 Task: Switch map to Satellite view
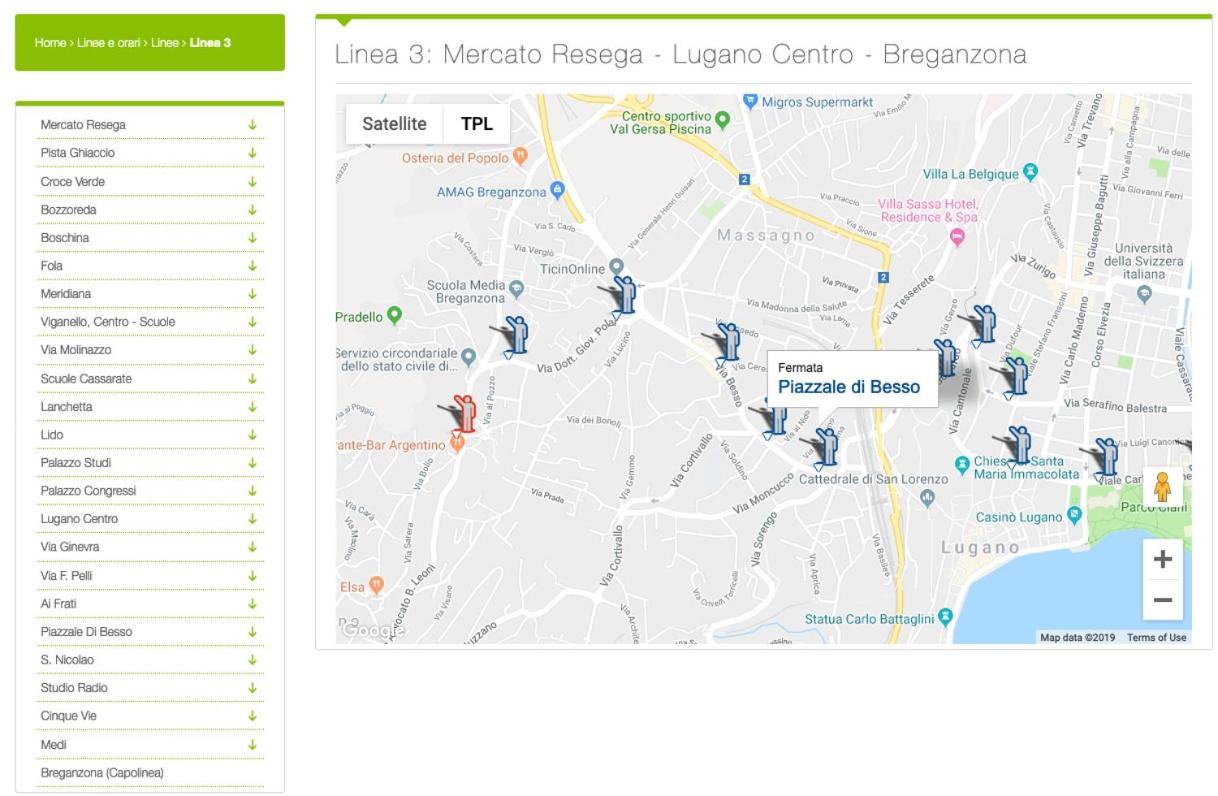pos(394,124)
